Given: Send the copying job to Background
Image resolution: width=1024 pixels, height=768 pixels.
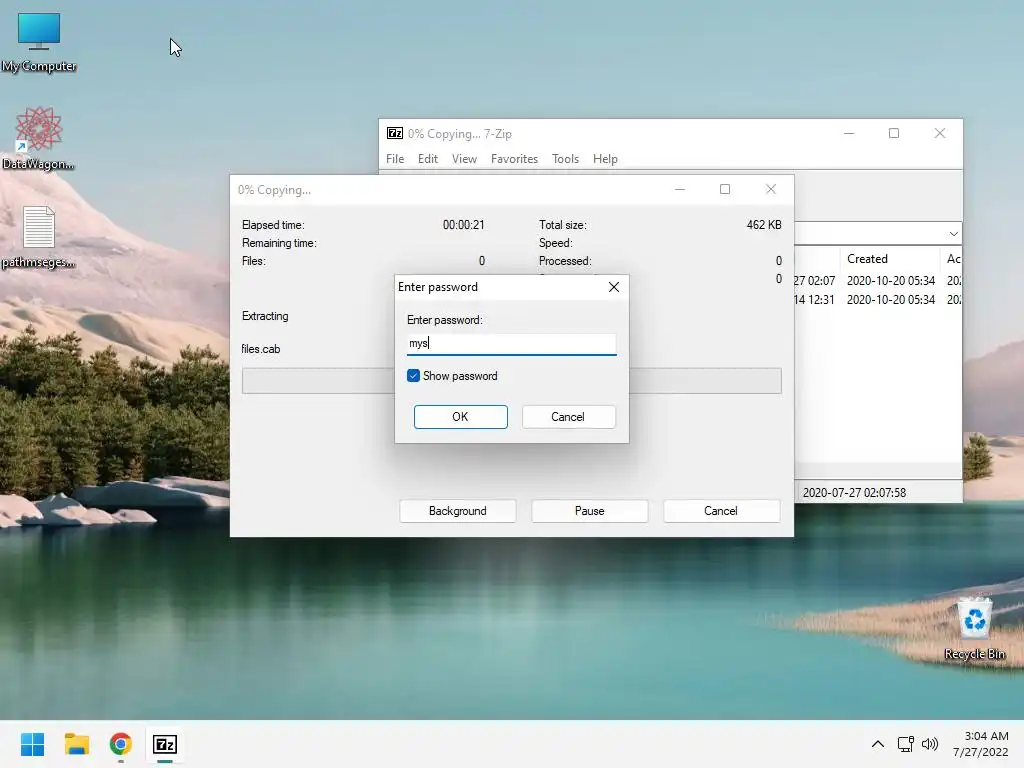Looking at the screenshot, I should coord(458,511).
